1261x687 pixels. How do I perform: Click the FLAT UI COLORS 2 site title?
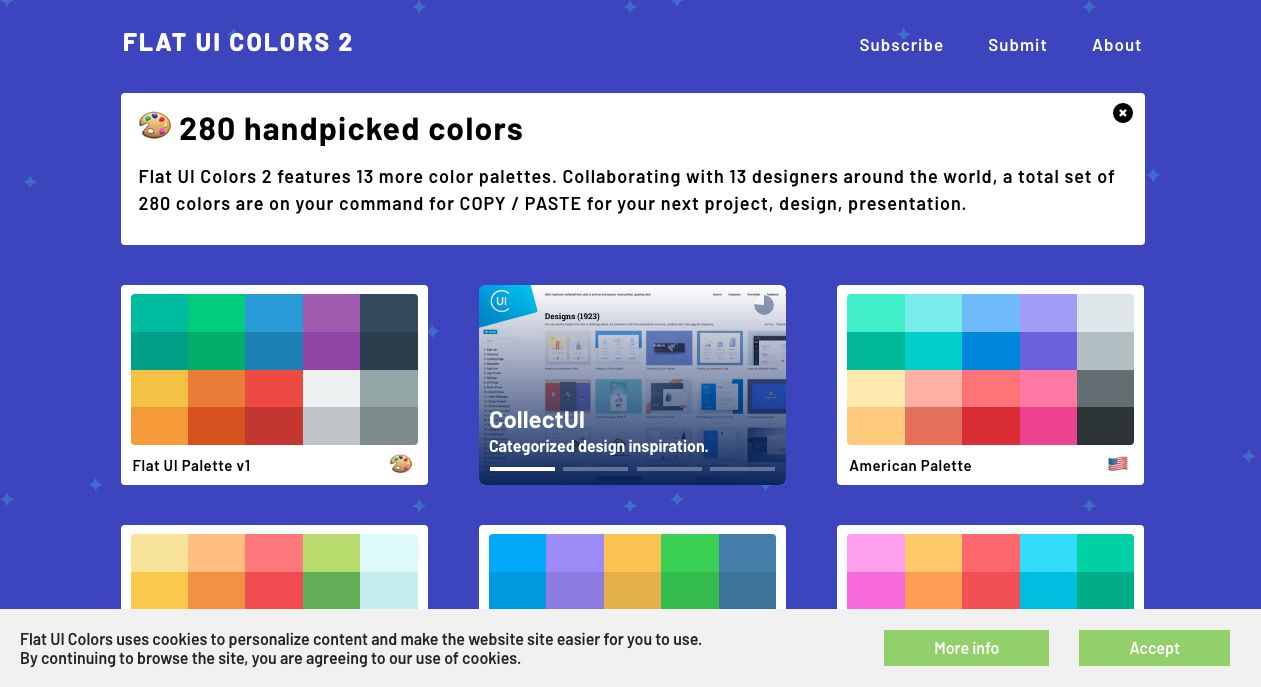click(238, 42)
